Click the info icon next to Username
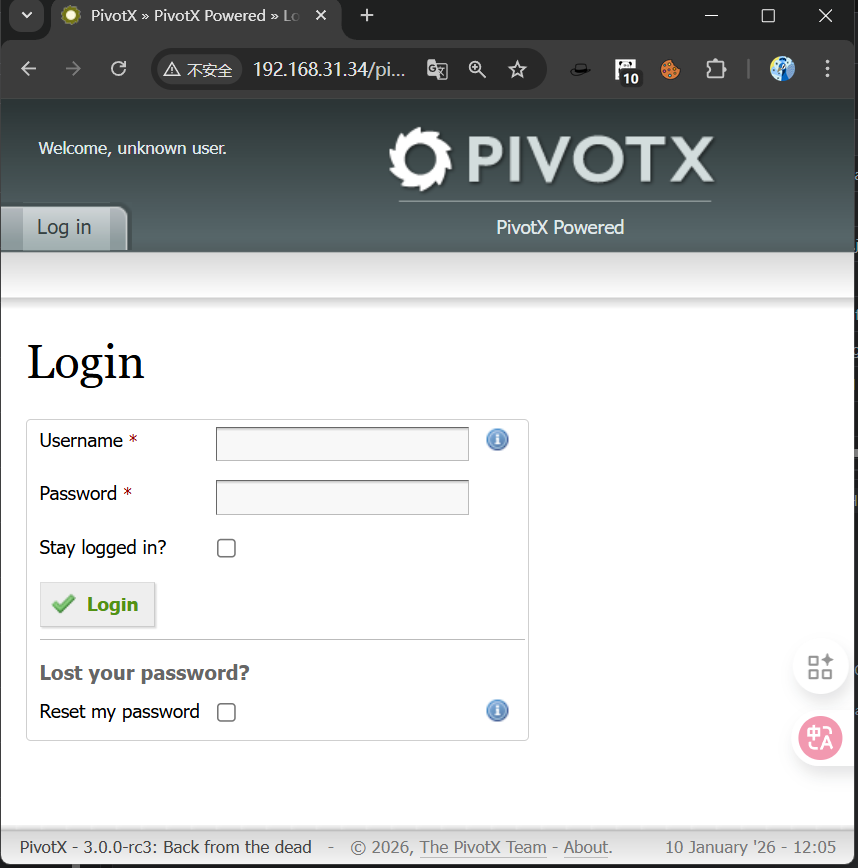Image resolution: width=858 pixels, height=868 pixels. point(497,440)
